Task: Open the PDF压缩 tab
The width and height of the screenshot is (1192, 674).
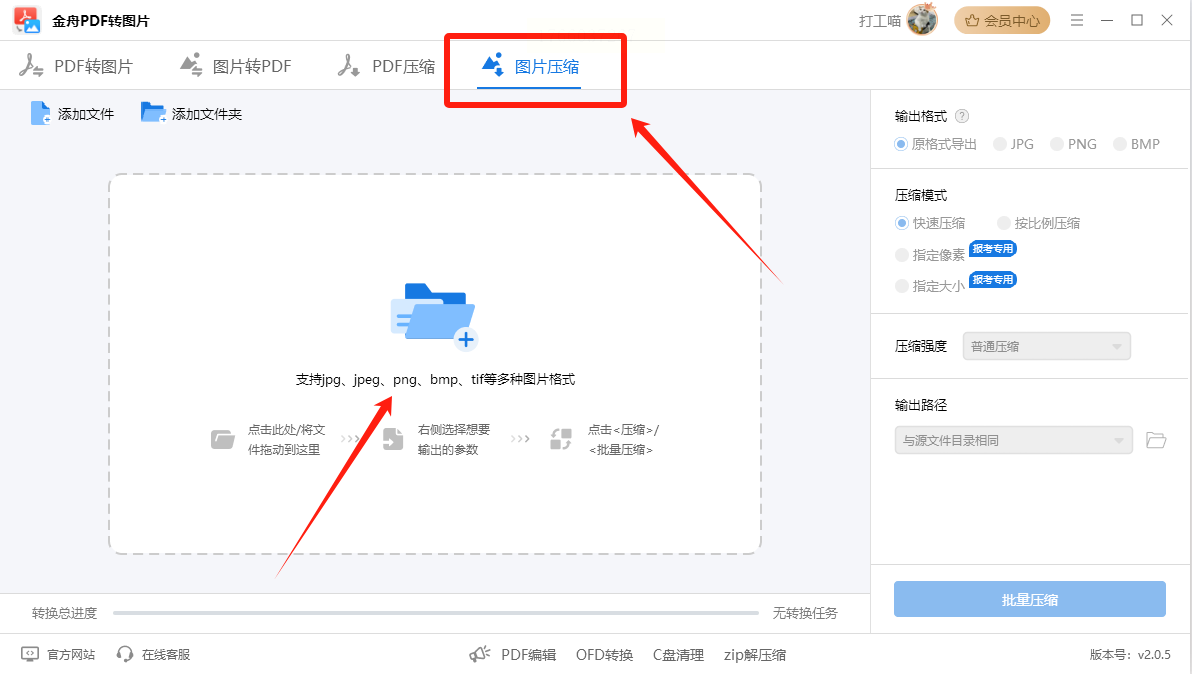Action: point(385,66)
